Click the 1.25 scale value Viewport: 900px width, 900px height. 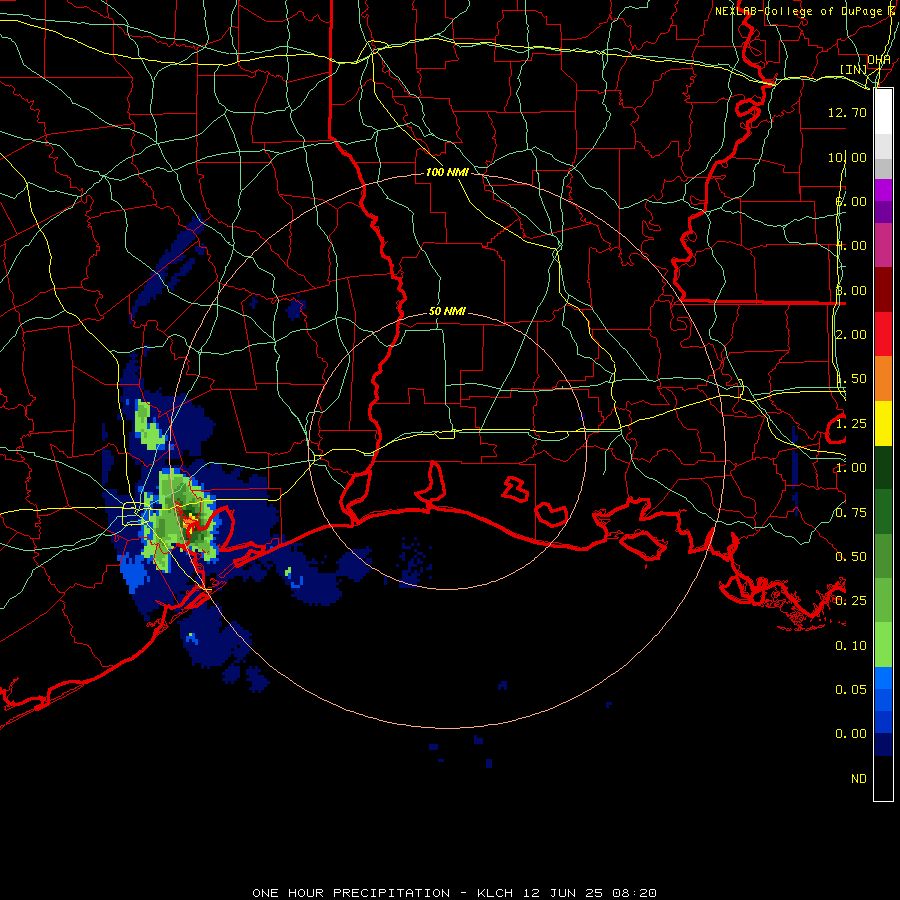851,424
